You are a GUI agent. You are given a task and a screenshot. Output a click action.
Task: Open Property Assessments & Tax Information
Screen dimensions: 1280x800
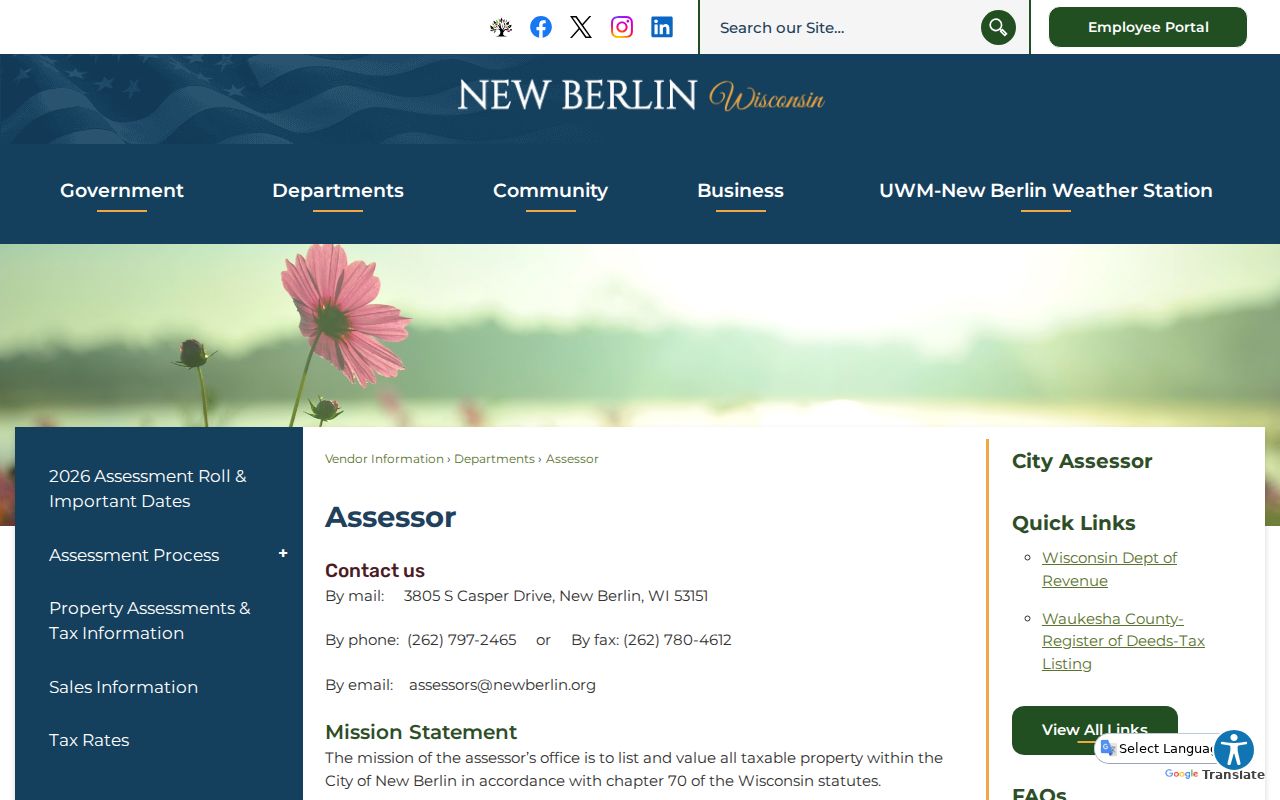coord(150,620)
